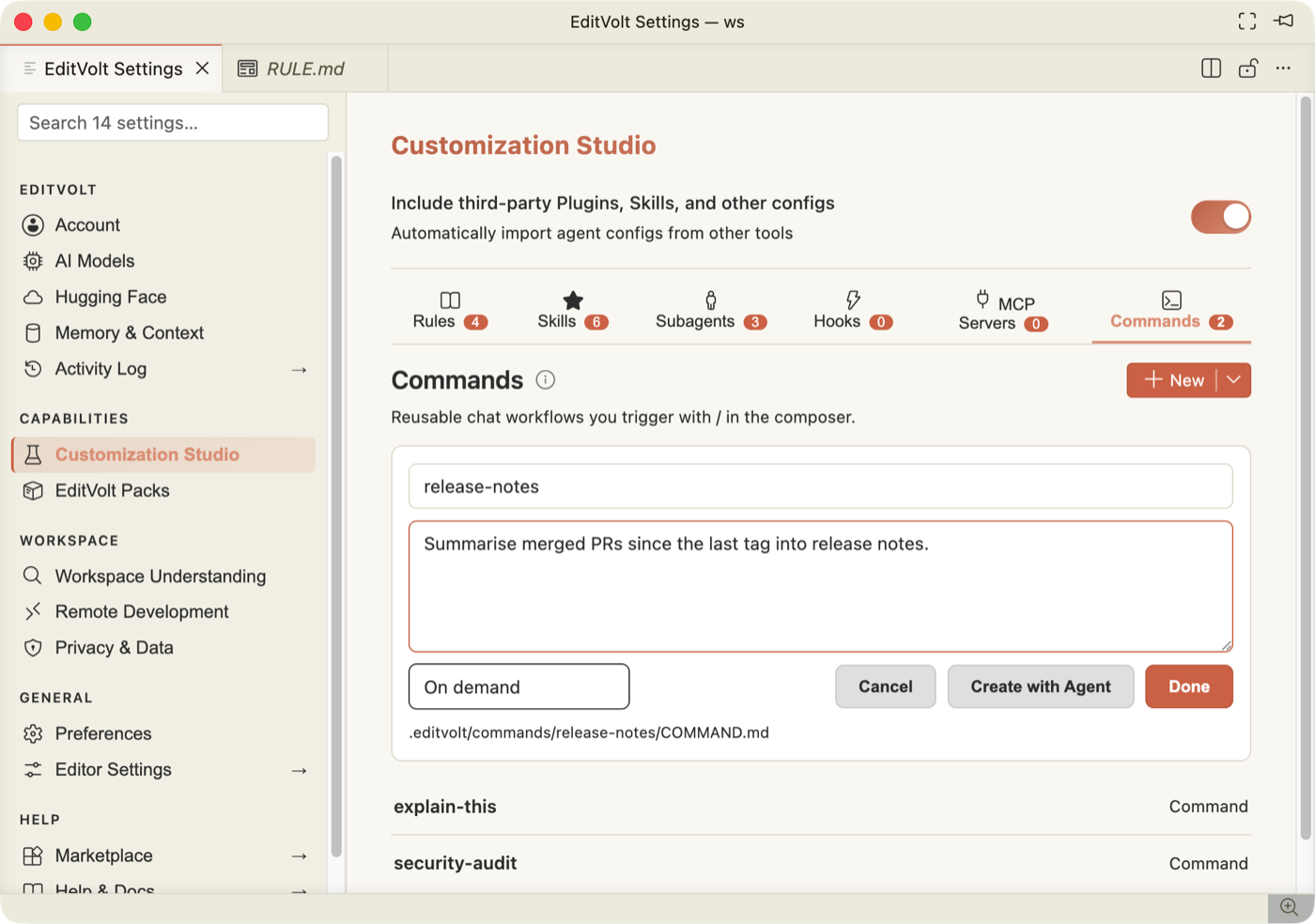1315x924 pixels.
Task: Click the Privacy & Data shield icon
Action: click(33, 648)
